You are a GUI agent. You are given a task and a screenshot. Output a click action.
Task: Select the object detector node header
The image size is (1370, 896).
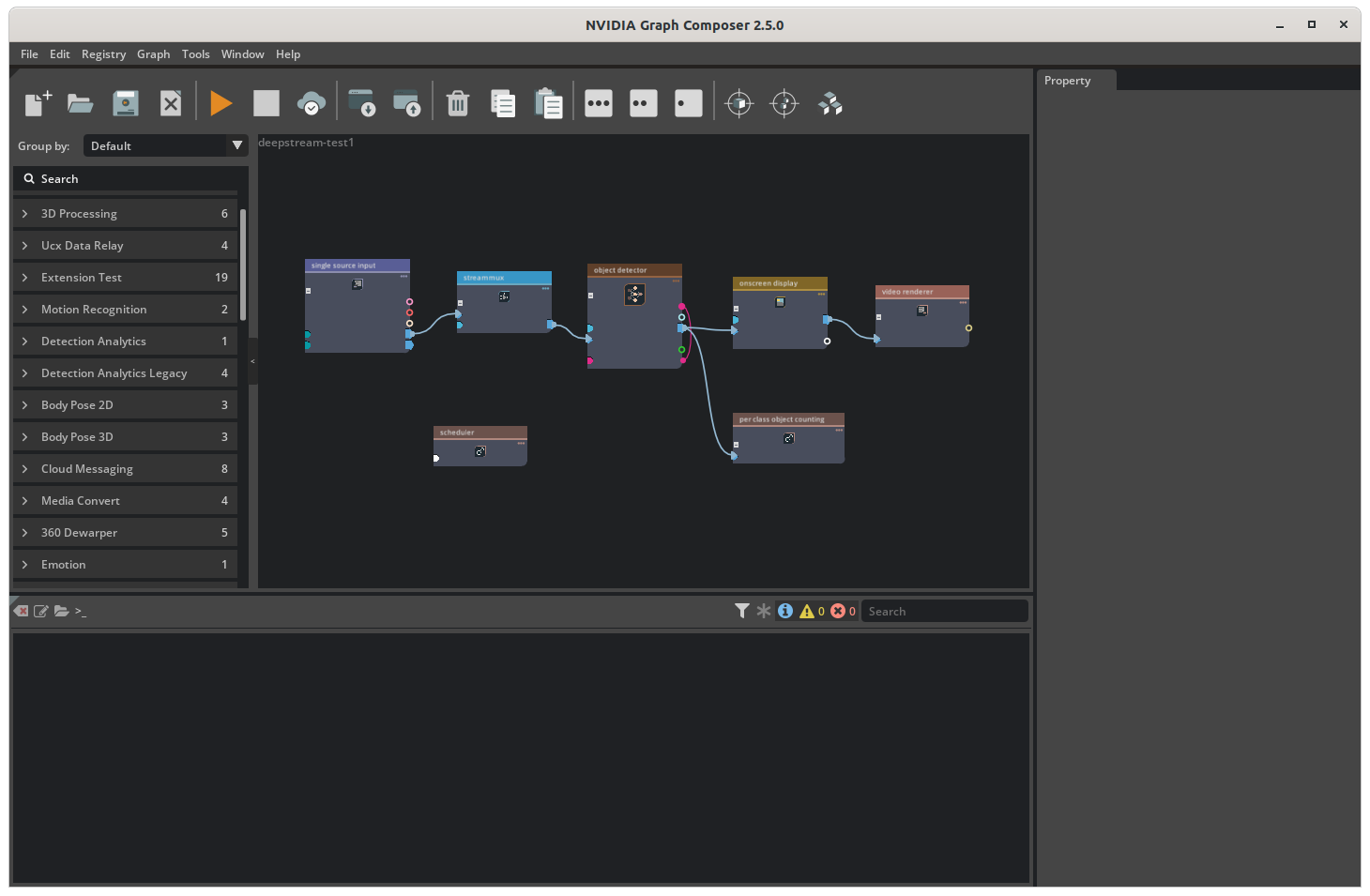coord(634,270)
